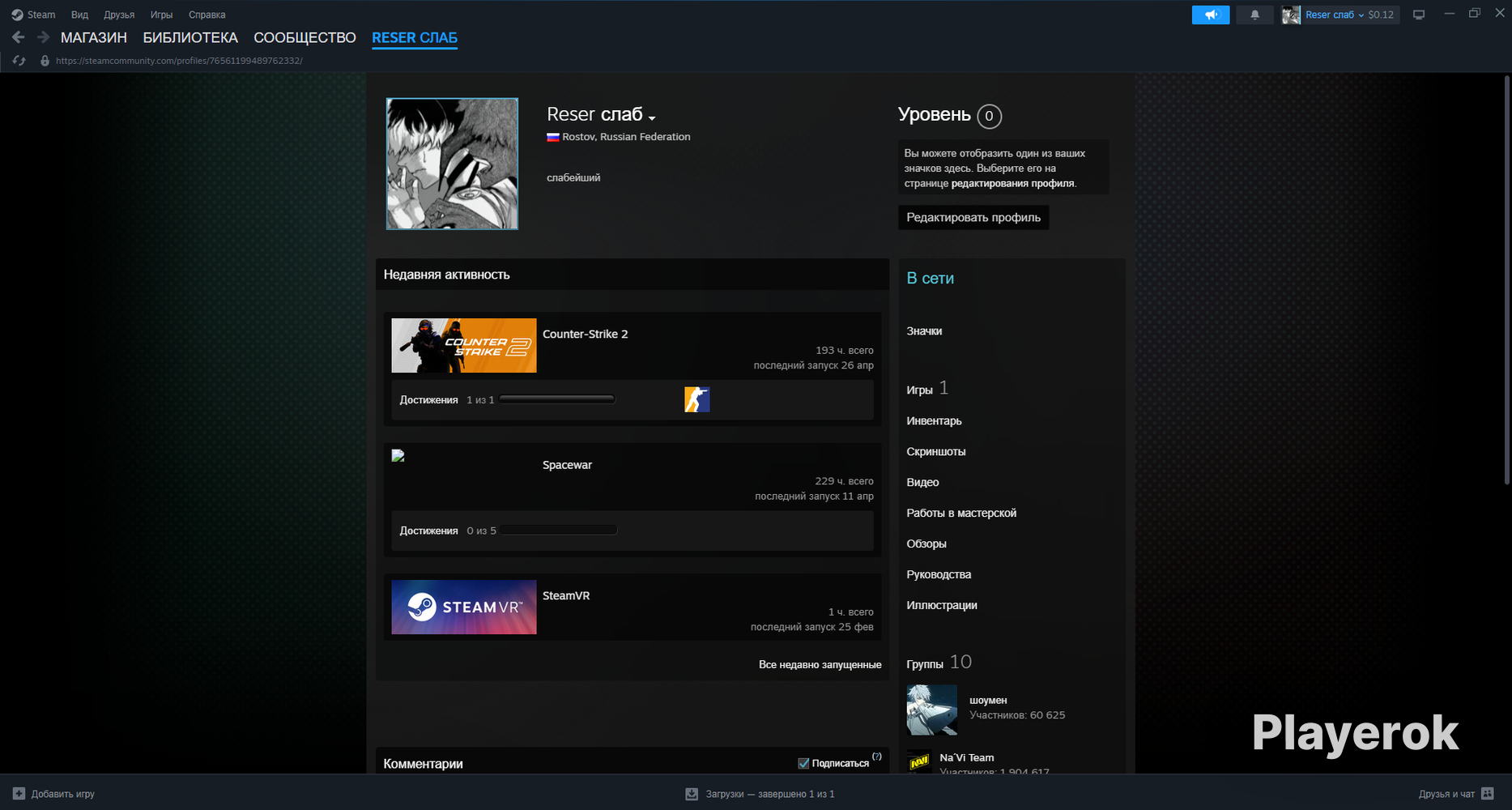Screen dimensions: 1512x810
Task: Click the help question mark near Подписаться
Action: tap(877, 757)
